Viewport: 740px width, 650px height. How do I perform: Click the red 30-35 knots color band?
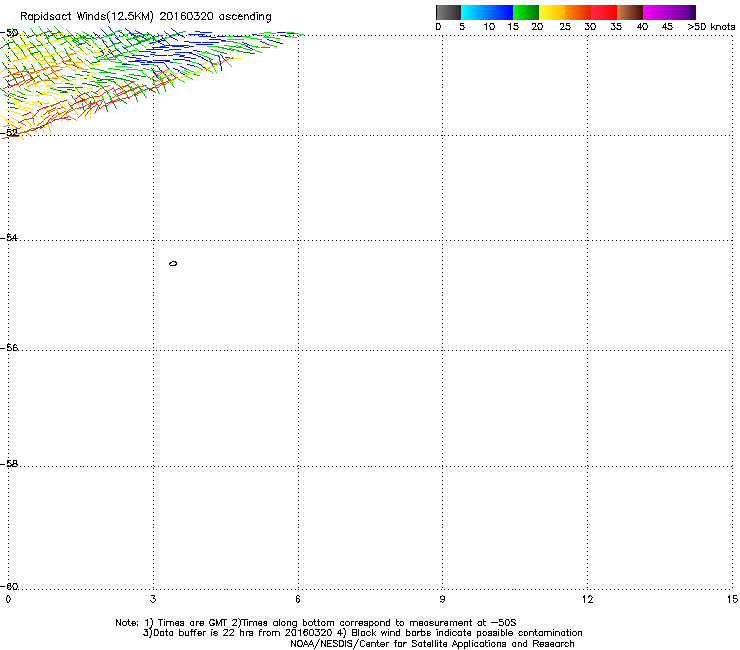pos(604,12)
